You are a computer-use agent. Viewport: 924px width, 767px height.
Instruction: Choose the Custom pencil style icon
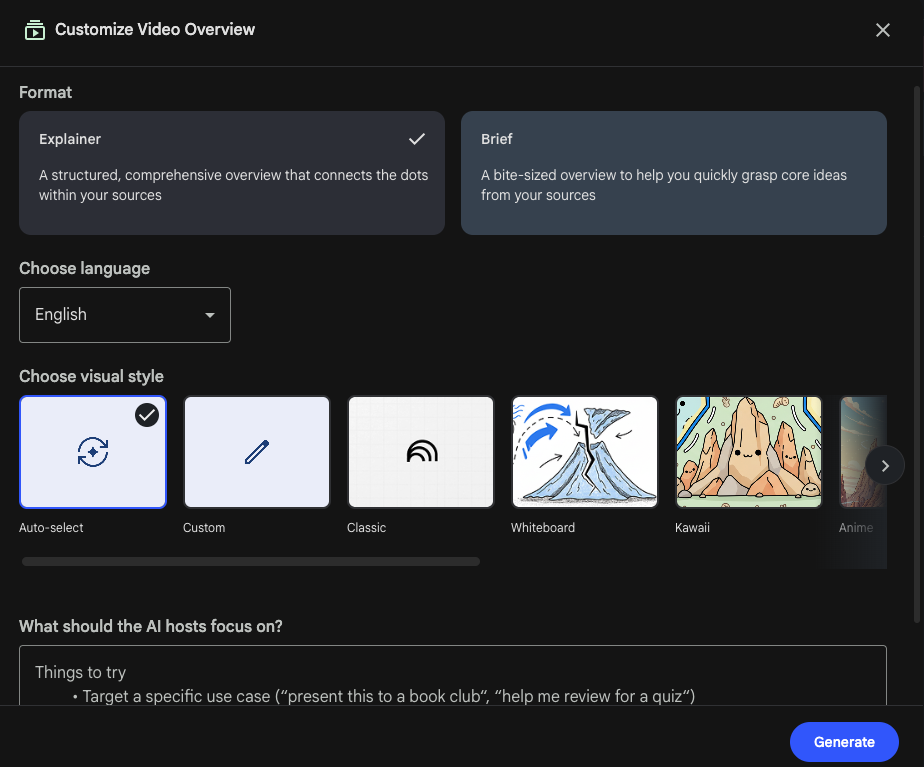pyautogui.click(x=257, y=452)
